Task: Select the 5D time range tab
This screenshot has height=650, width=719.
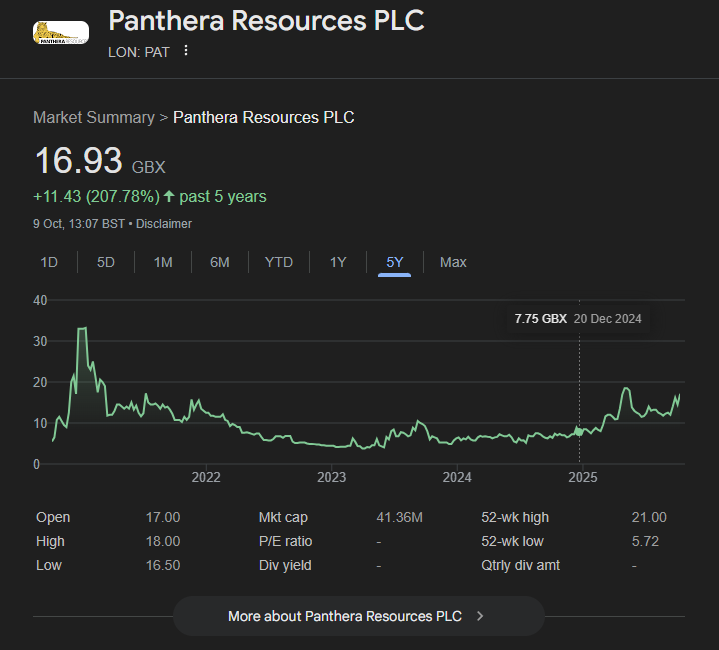Action: pos(106,262)
